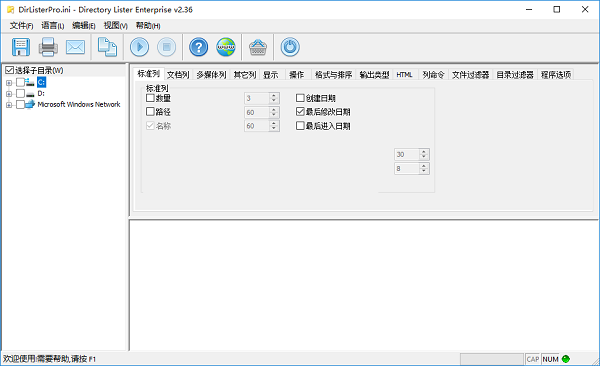Click the 路径 width input field showing 60

click(x=257, y=112)
